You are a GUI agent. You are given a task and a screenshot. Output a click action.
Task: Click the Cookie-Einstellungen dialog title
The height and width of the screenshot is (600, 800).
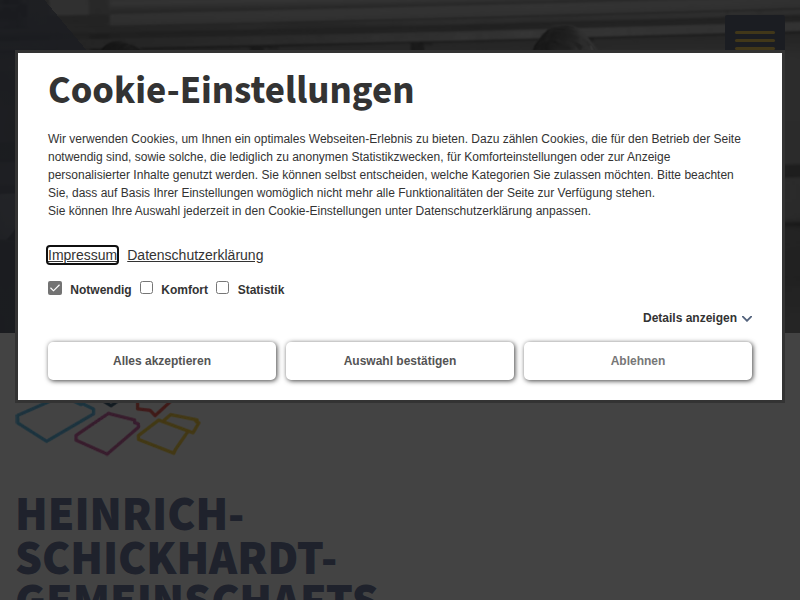[x=231, y=90]
